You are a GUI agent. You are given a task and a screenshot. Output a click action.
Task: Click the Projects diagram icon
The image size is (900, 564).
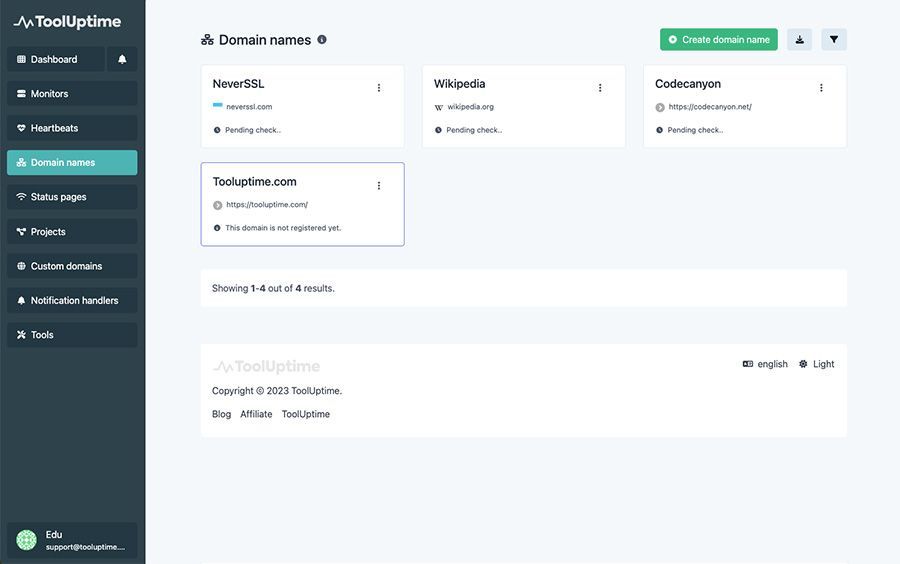(21, 232)
